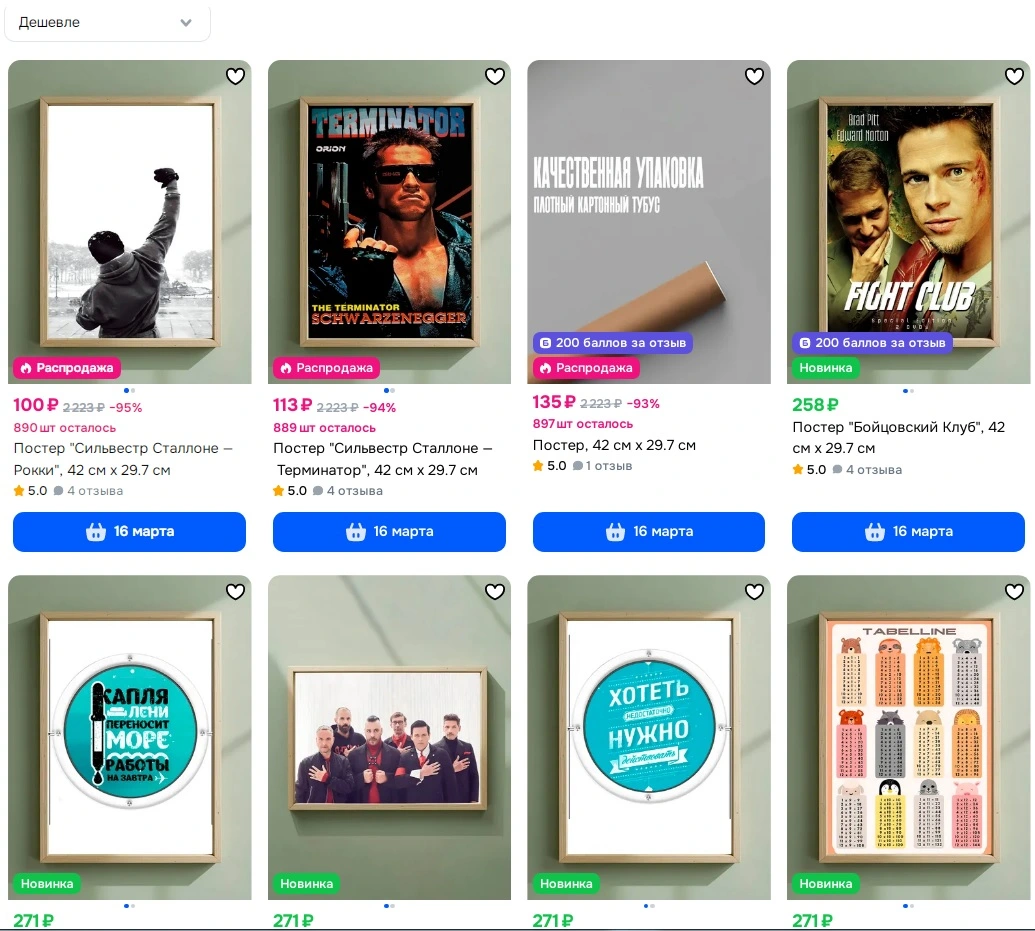Click 200 баллов за отзыв on packaging card

613,343
